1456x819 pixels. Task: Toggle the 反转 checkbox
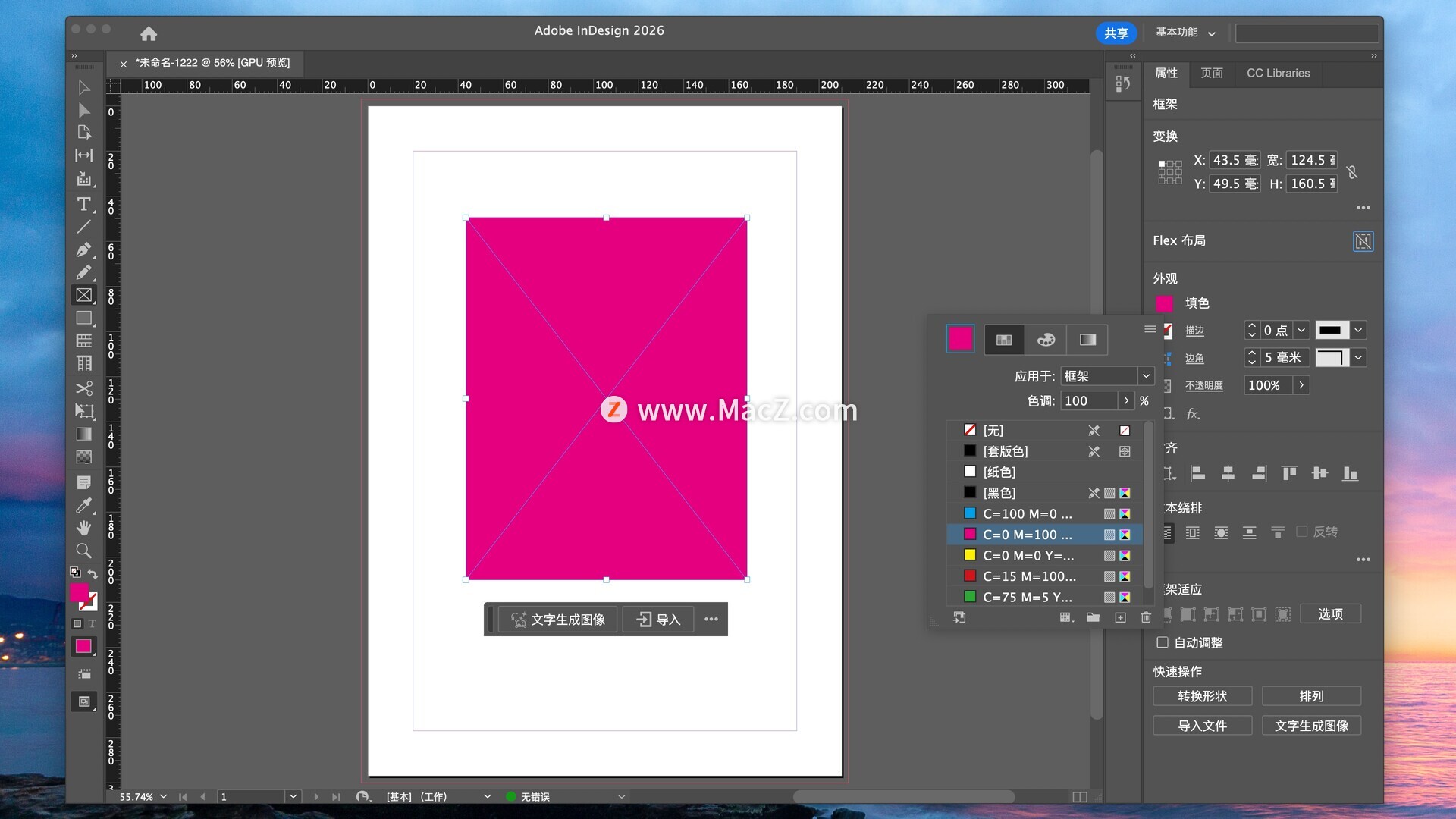pyautogui.click(x=1302, y=532)
